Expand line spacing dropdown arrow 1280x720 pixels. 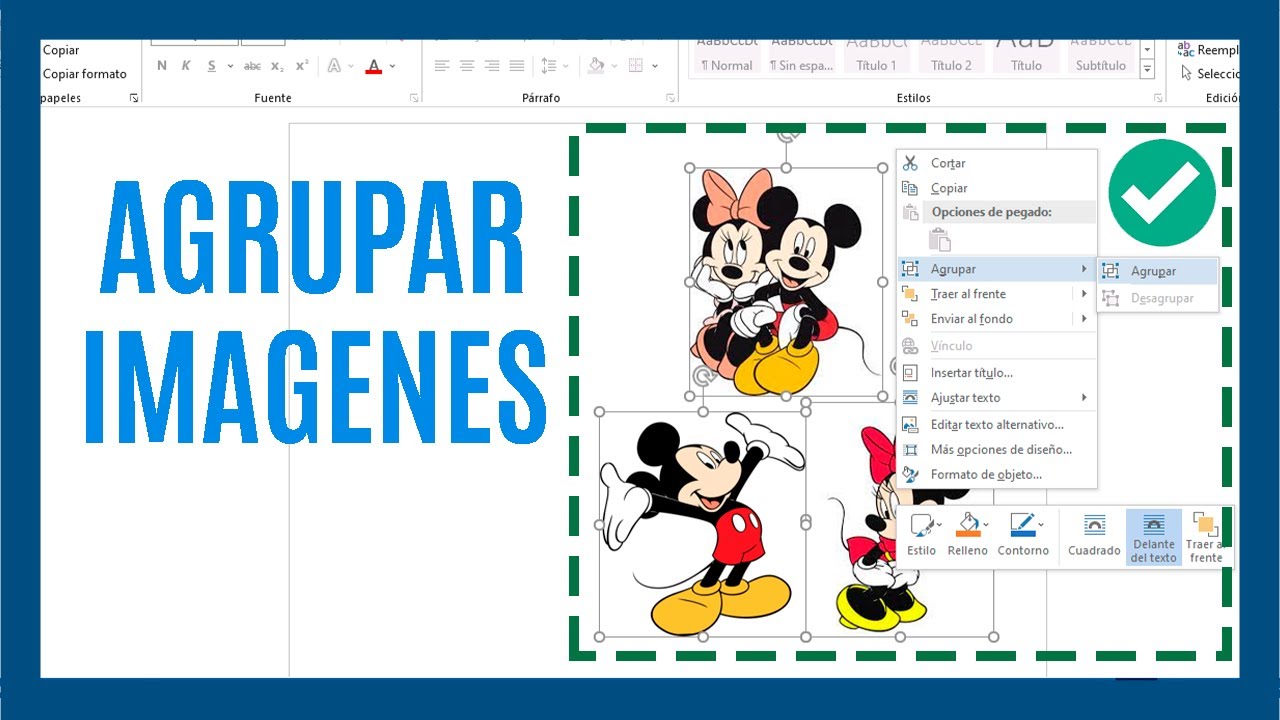(566, 66)
